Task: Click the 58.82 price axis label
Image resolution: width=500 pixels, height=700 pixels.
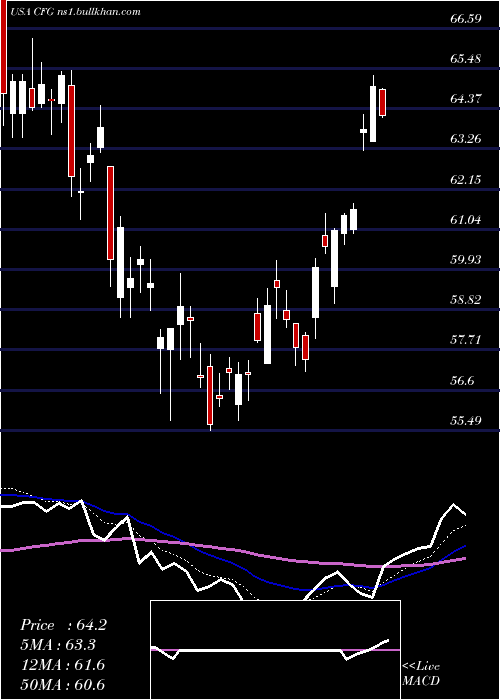Action: [x=466, y=300]
